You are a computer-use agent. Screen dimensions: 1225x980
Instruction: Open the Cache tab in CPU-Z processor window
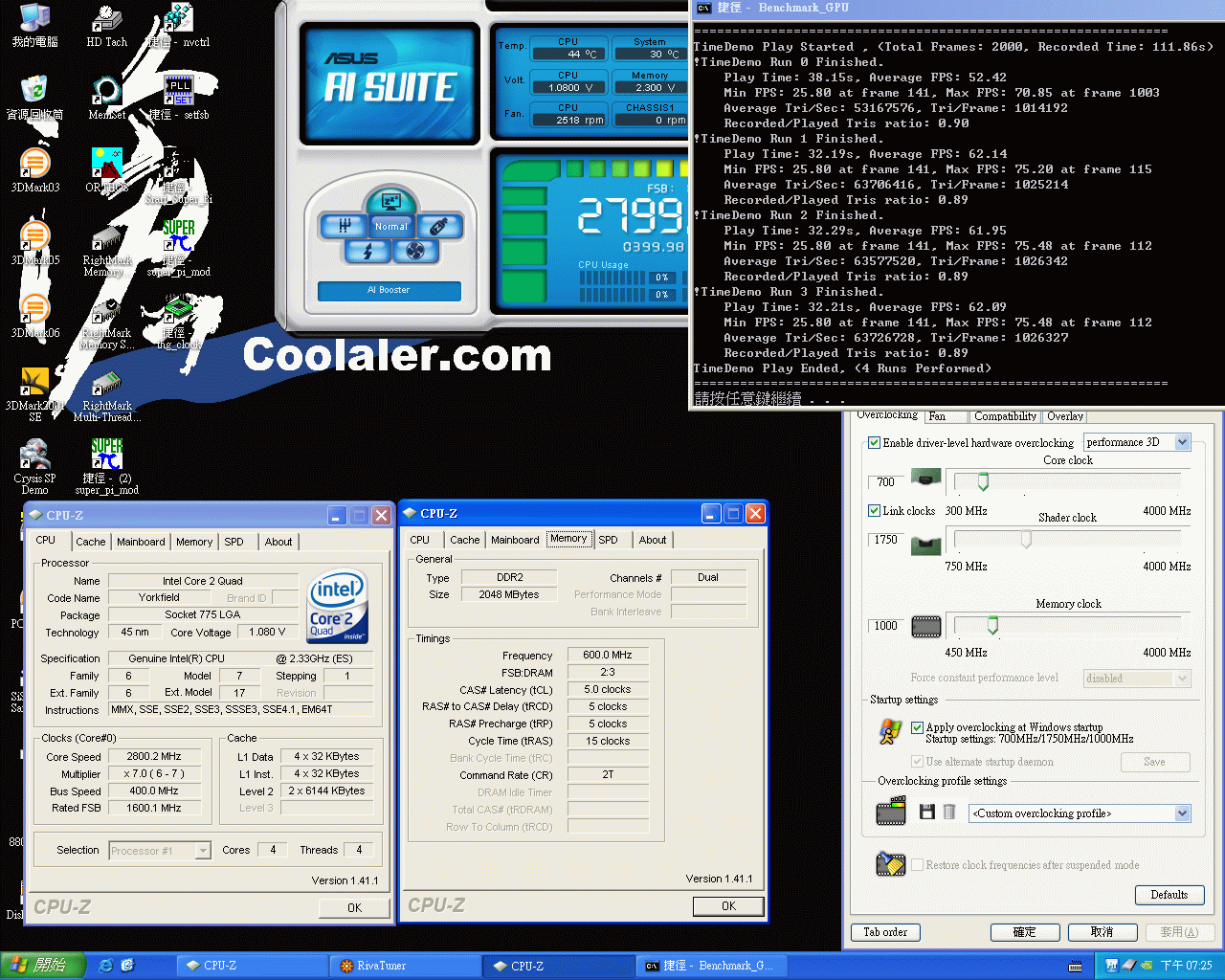[91, 542]
